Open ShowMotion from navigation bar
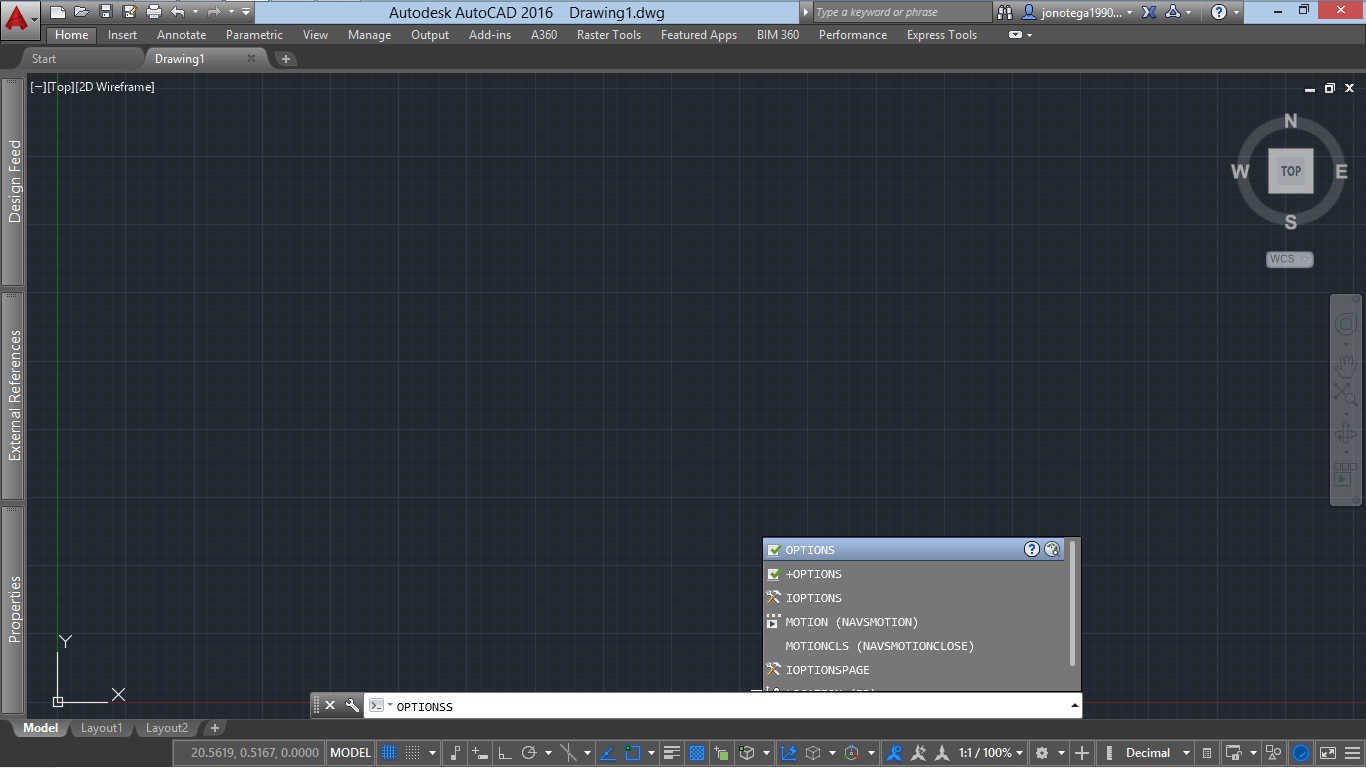Screen dimensions: 1366x768 (x=1345, y=474)
